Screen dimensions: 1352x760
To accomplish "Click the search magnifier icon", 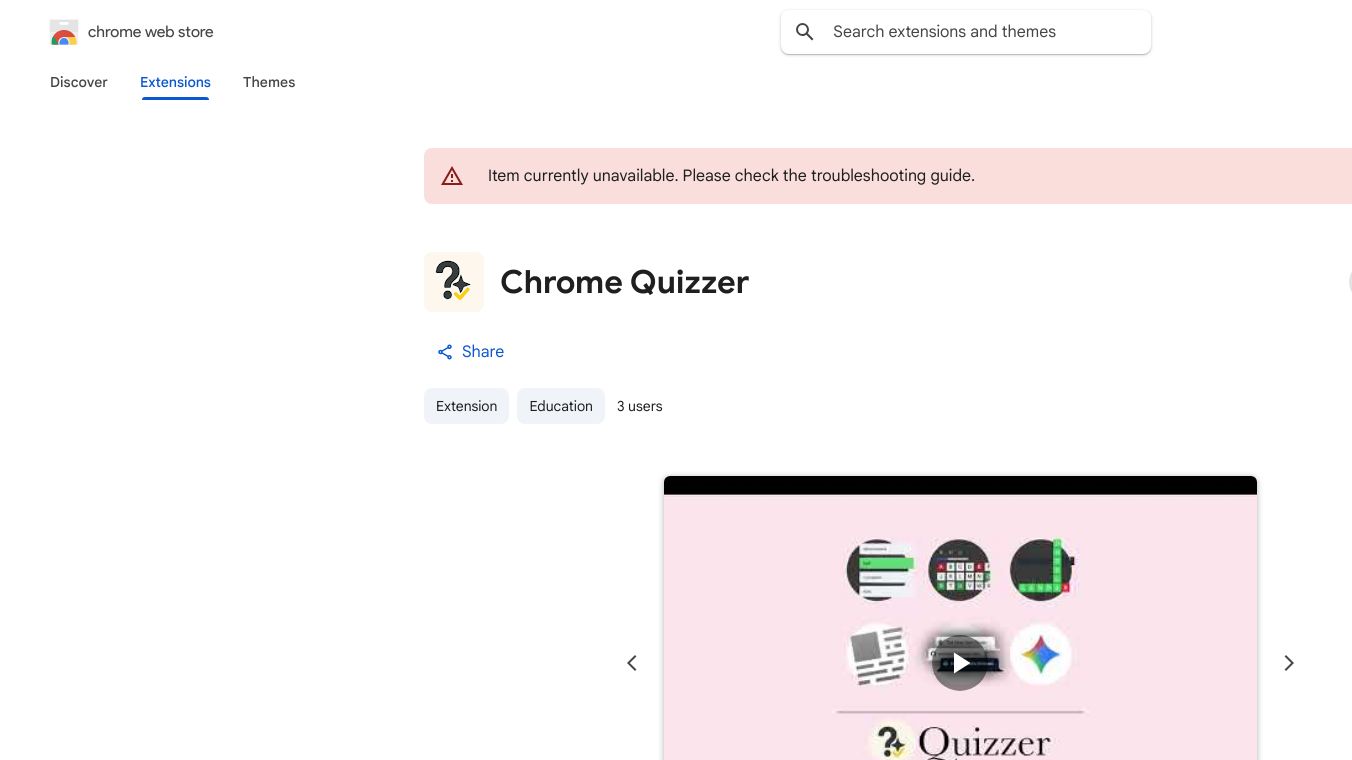I will (805, 32).
